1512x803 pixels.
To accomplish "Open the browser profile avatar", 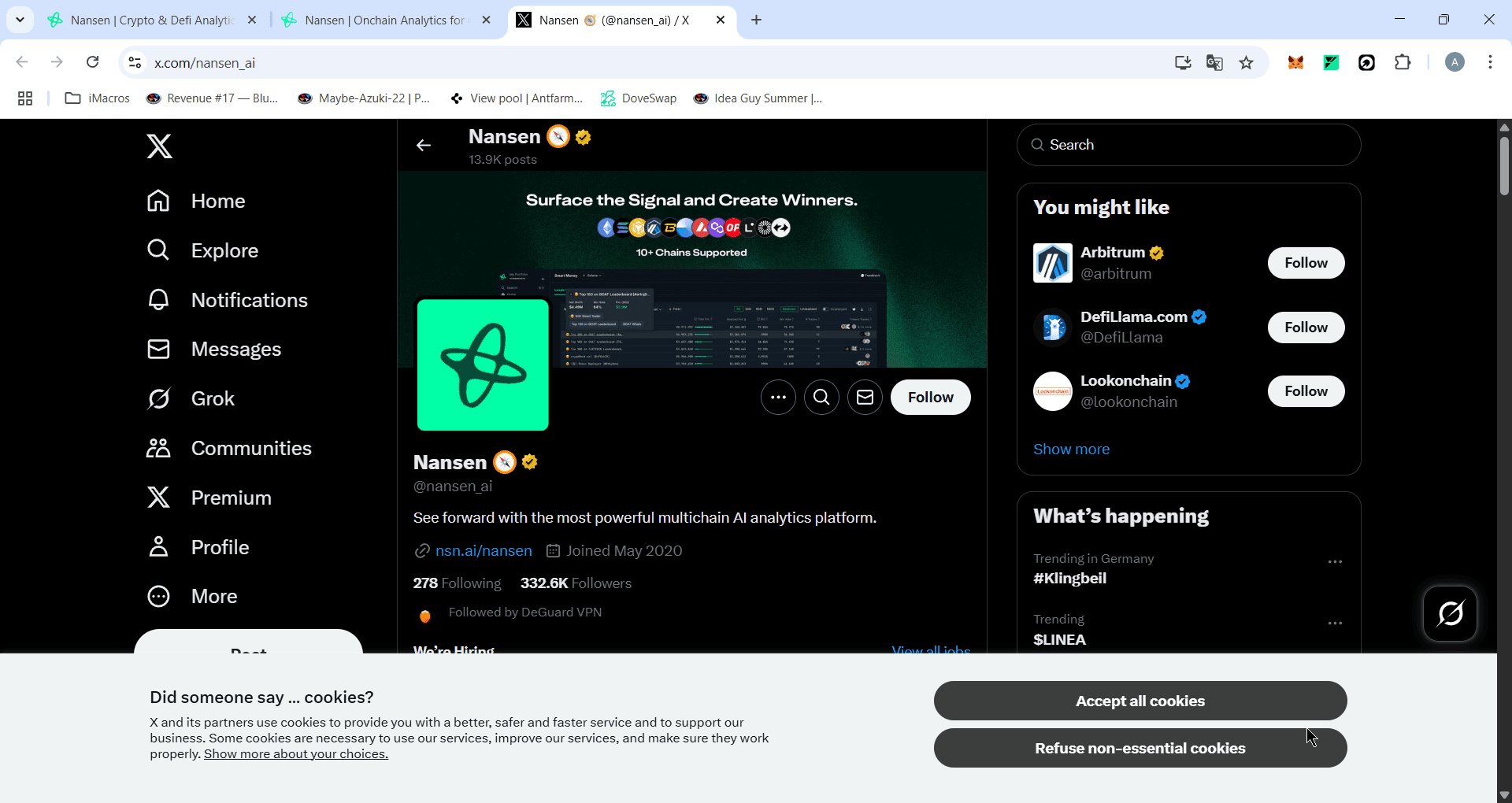I will pos(1455,63).
